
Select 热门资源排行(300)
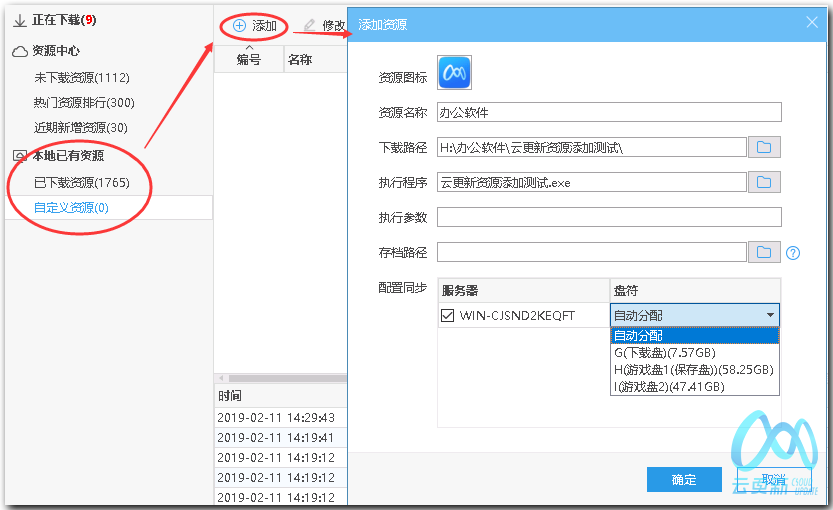coord(84,103)
